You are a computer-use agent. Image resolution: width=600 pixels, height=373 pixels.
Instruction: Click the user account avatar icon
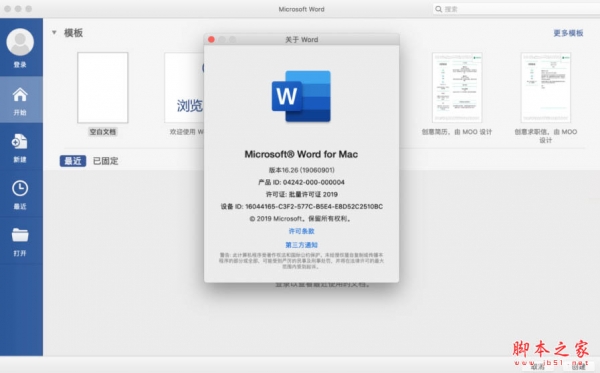[20, 42]
